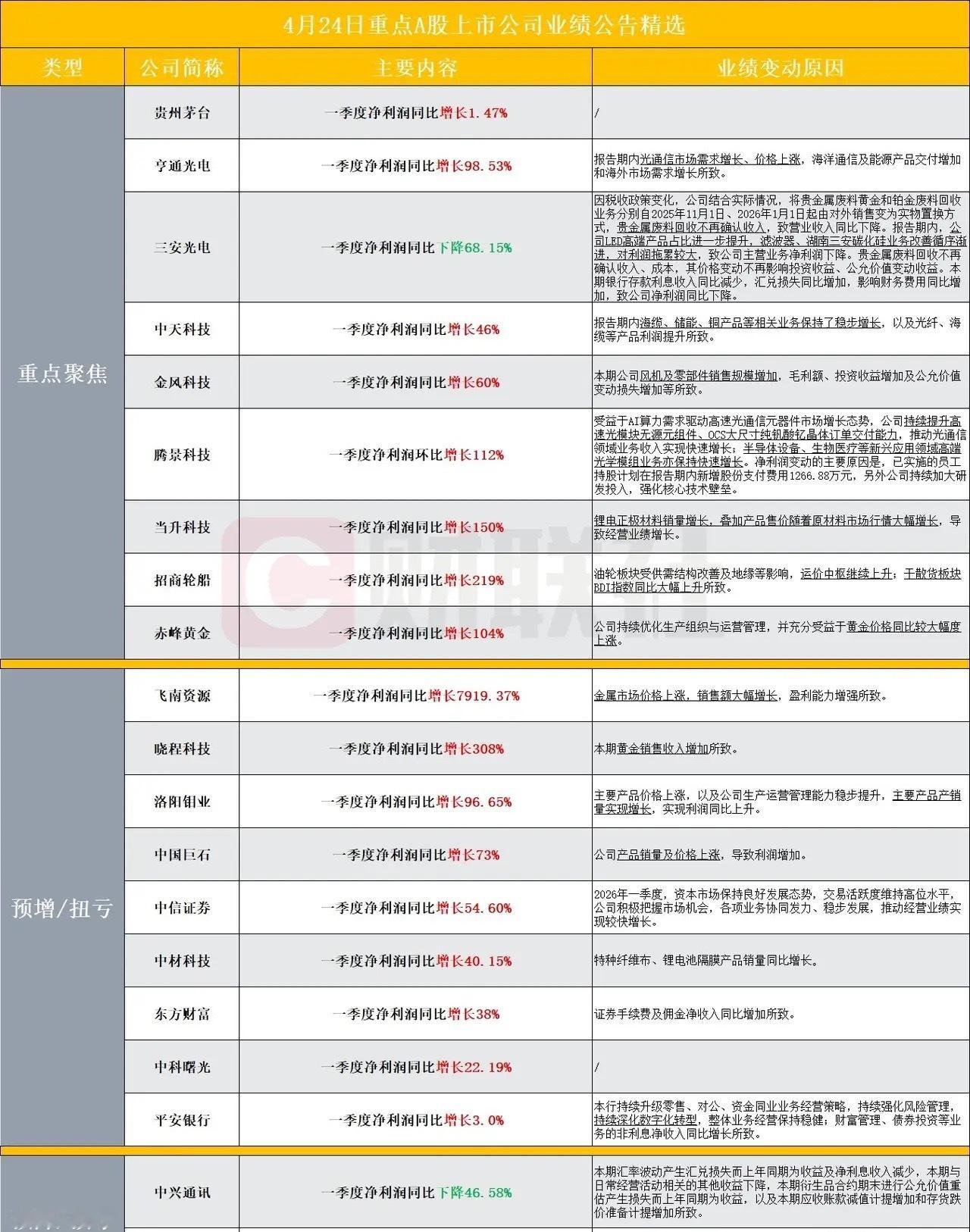The width and height of the screenshot is (970, 1232).
Task: Select the '重点聚焦' category cell
Action: click(62, 373)
